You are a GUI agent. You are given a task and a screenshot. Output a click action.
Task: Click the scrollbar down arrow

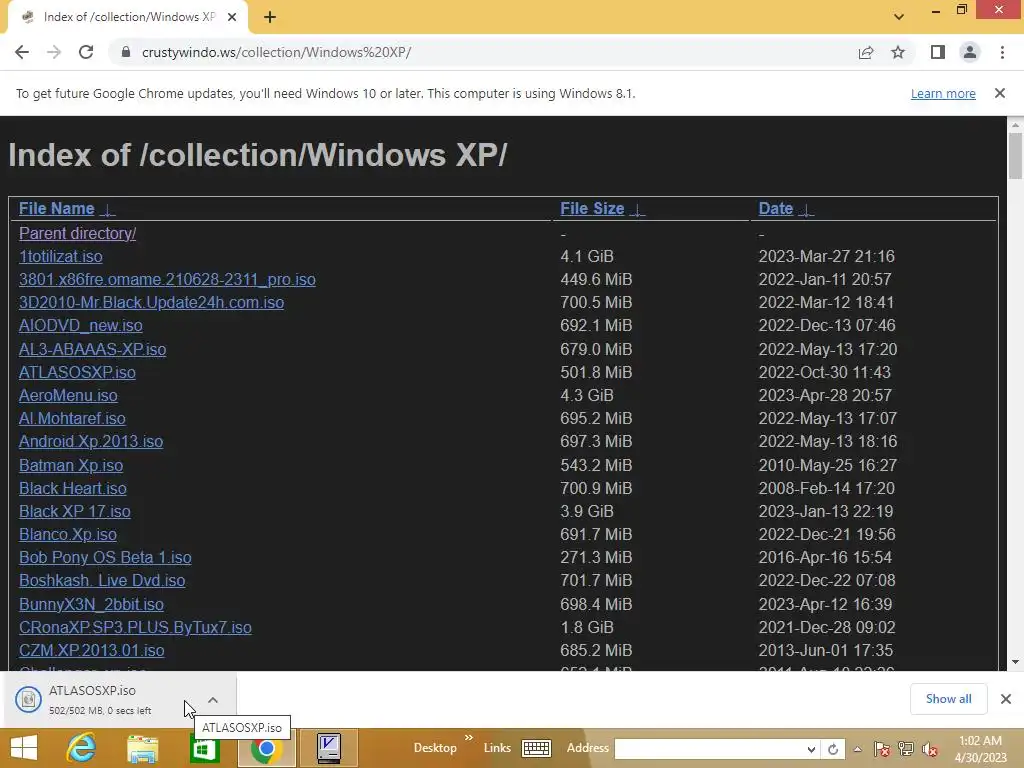click(x=1015, y=662)
